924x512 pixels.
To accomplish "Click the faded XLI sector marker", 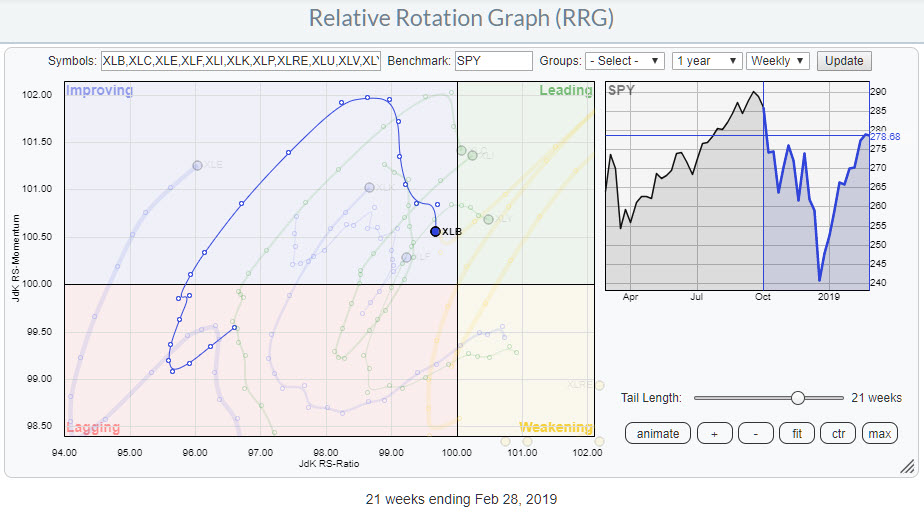I will click(x=472, y=156).
